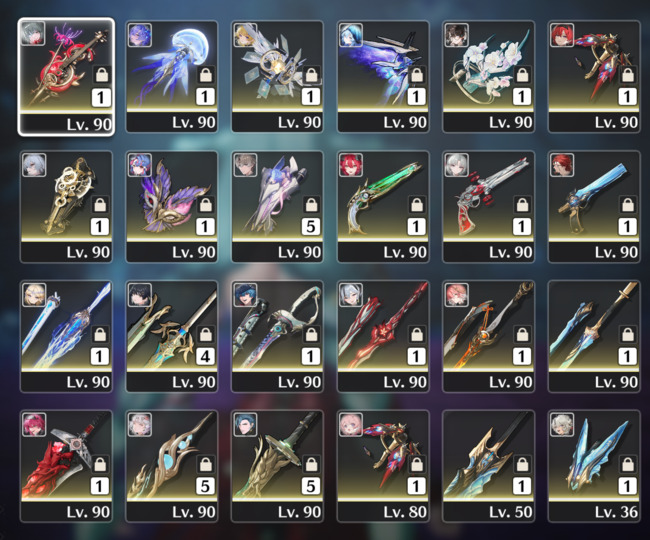
Task: Select the blue crystal gauntlets at Lv. 36
Action: (594, 466)
